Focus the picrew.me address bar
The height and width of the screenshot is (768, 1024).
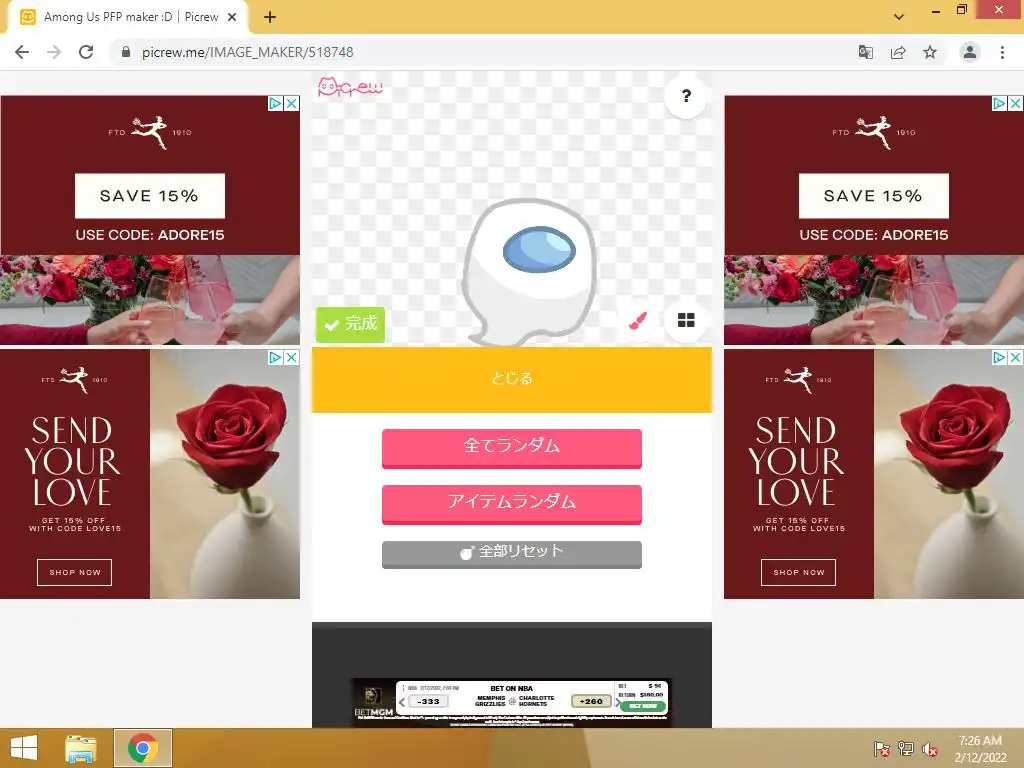click(483, 52)
